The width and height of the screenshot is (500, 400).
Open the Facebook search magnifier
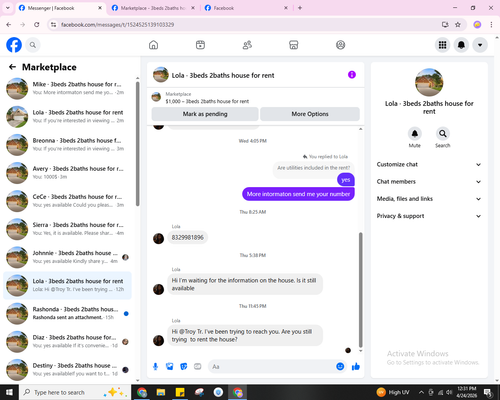(33, 45)
